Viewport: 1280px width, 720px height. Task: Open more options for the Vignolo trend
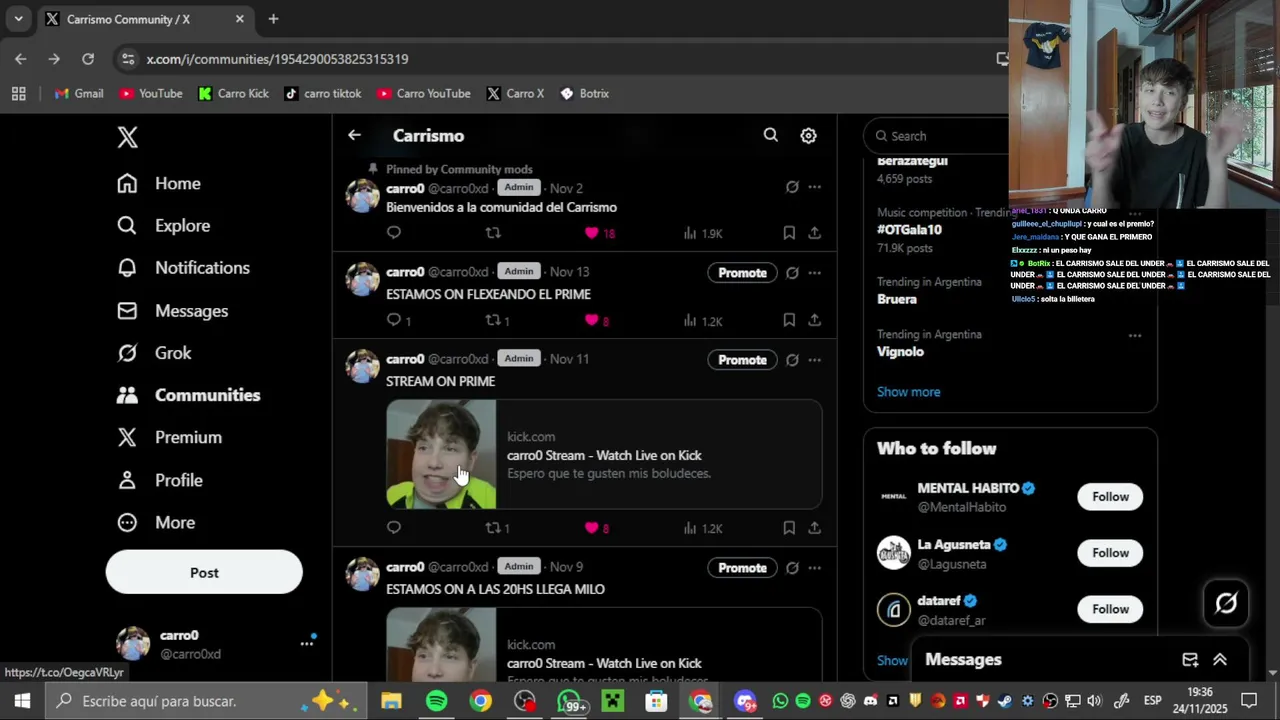coord(1135,335)
